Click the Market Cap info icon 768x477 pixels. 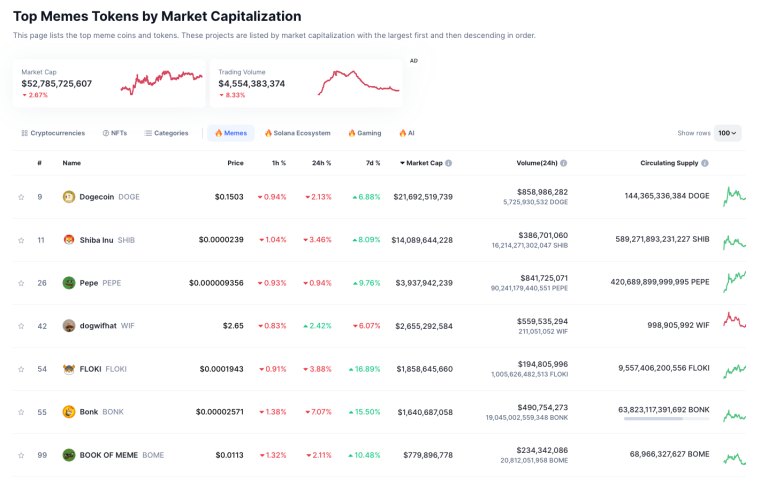(448, 163)
